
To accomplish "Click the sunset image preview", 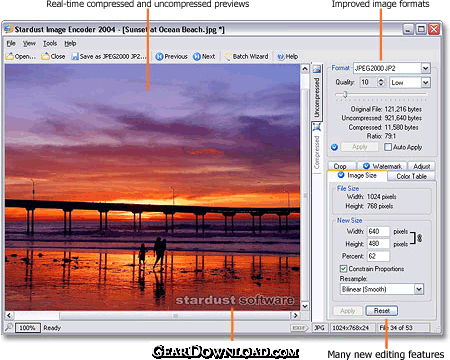I will click(x=152, y=187).
